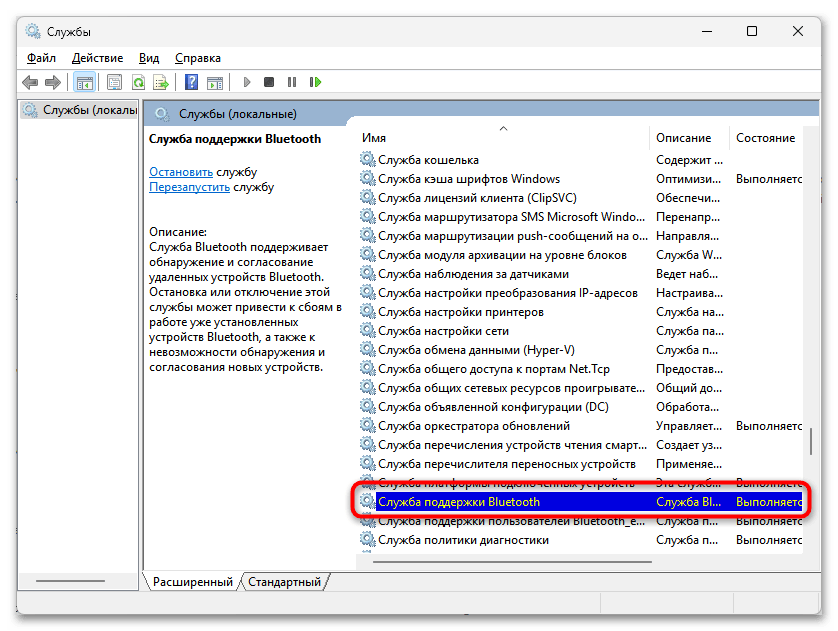Click the gear icon beside Служба настройки сети
Viewport: 838px width, 631px height.
tap(367, 330)
